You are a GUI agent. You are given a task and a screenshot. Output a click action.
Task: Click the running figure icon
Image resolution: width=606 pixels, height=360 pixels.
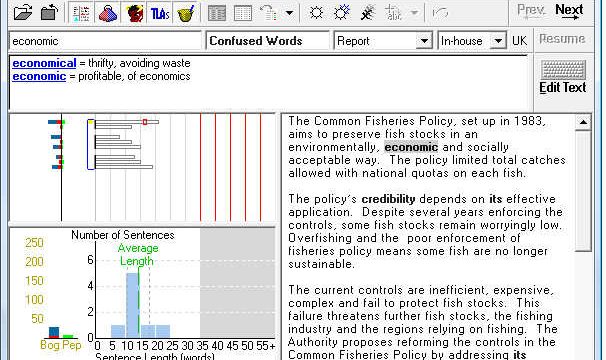click(368, 13)
